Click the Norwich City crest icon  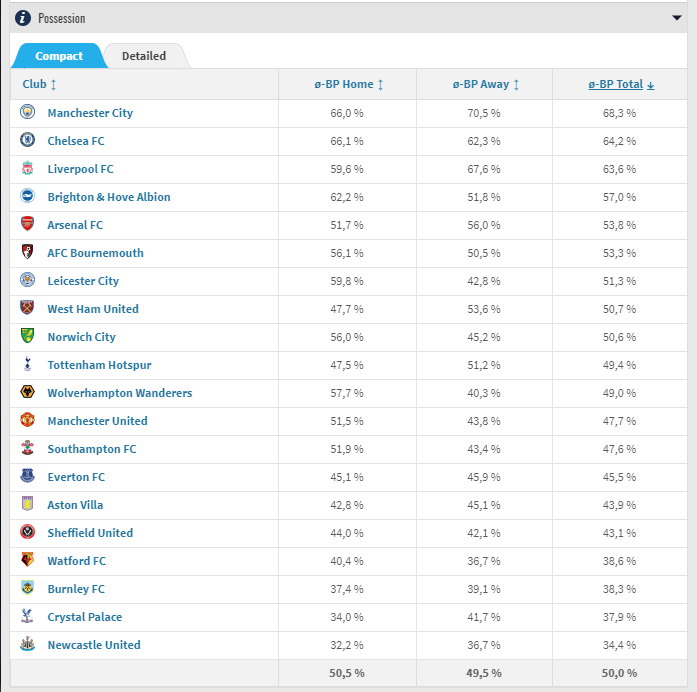tap(28, 336)
